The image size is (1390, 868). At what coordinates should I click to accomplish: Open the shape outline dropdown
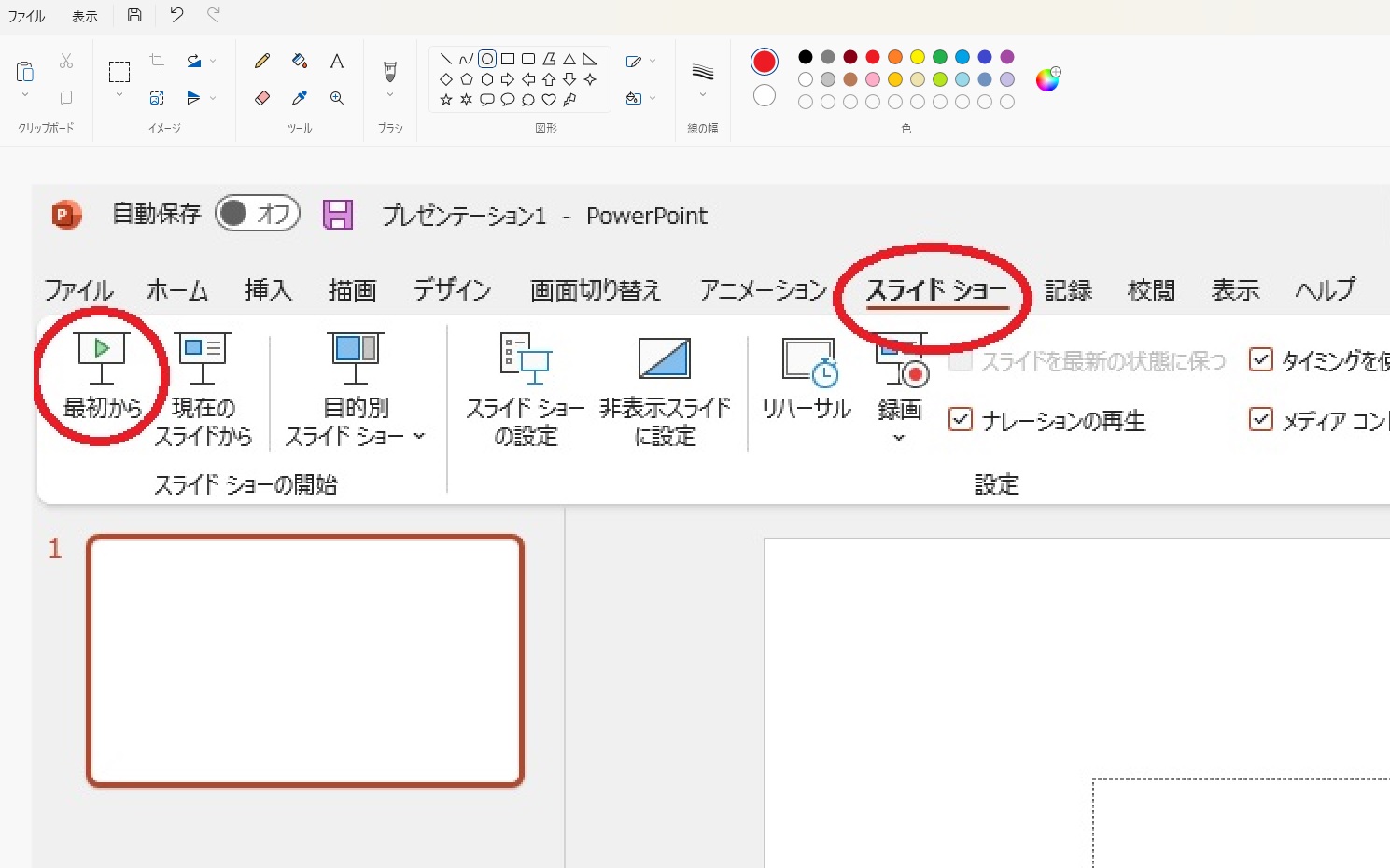(x=653, y=62)
